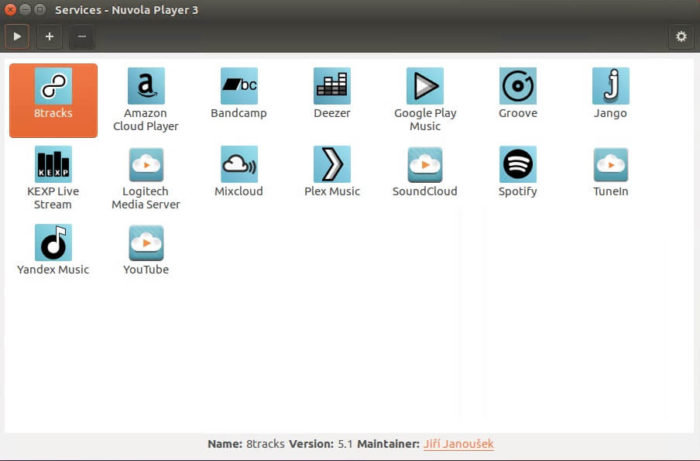This screenshot has width=700, height=461.
Task: Remove service with the minus button
Action: tap(82, 36)
